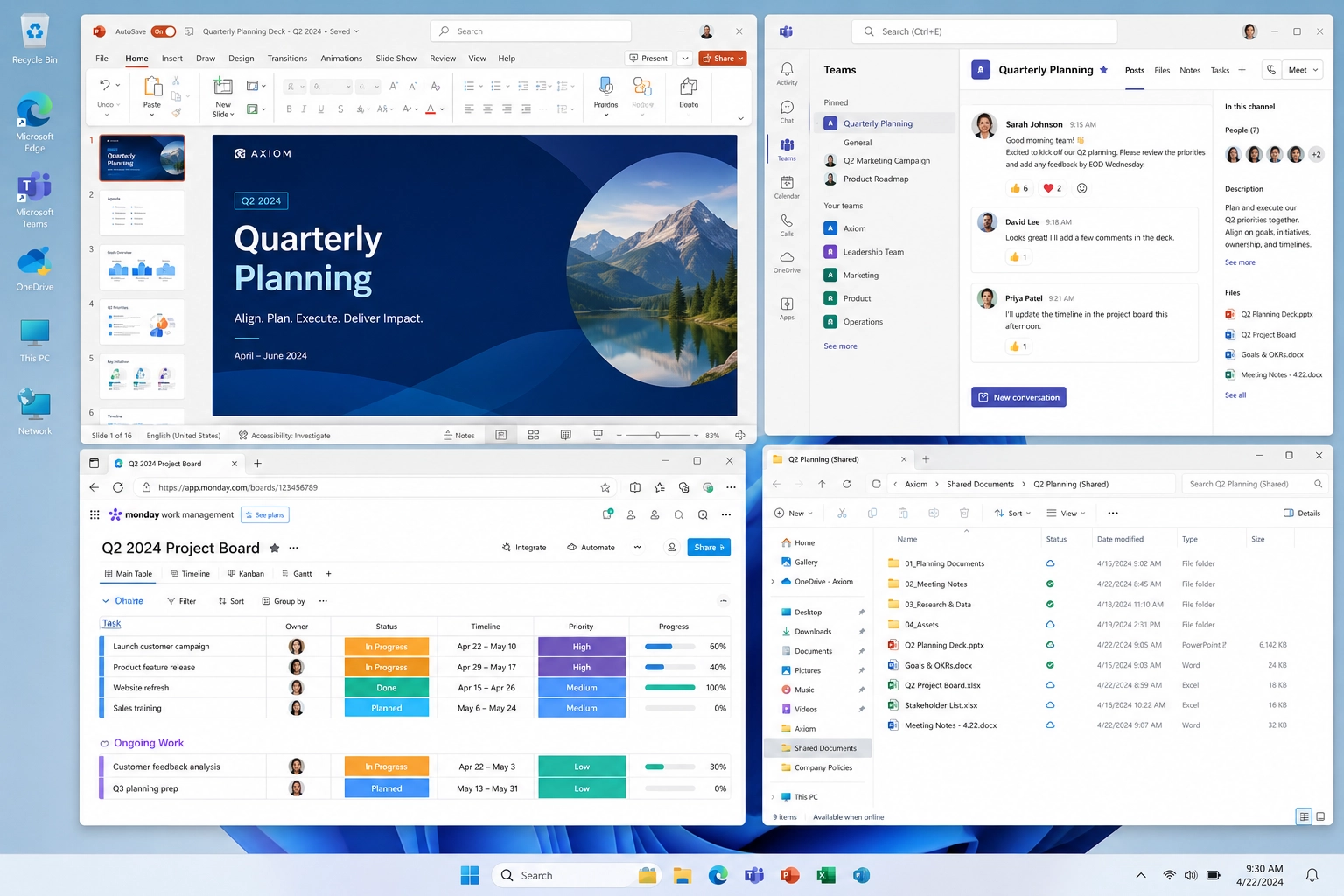1344x896 pixels.
Task: Click See more under Your teams
Action: click(840, 346)
